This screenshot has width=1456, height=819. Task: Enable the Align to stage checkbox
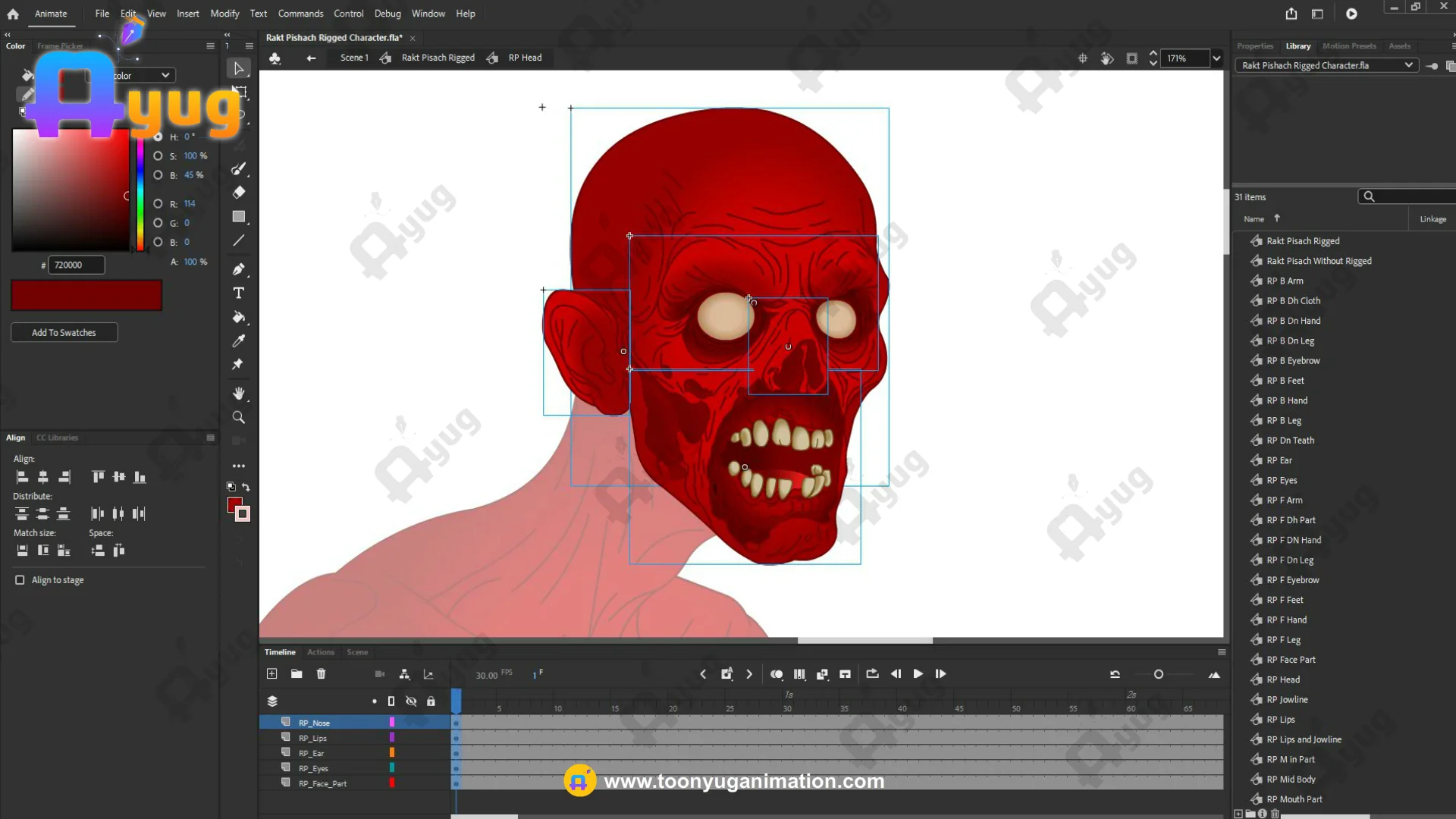click(x=20, y=580)
